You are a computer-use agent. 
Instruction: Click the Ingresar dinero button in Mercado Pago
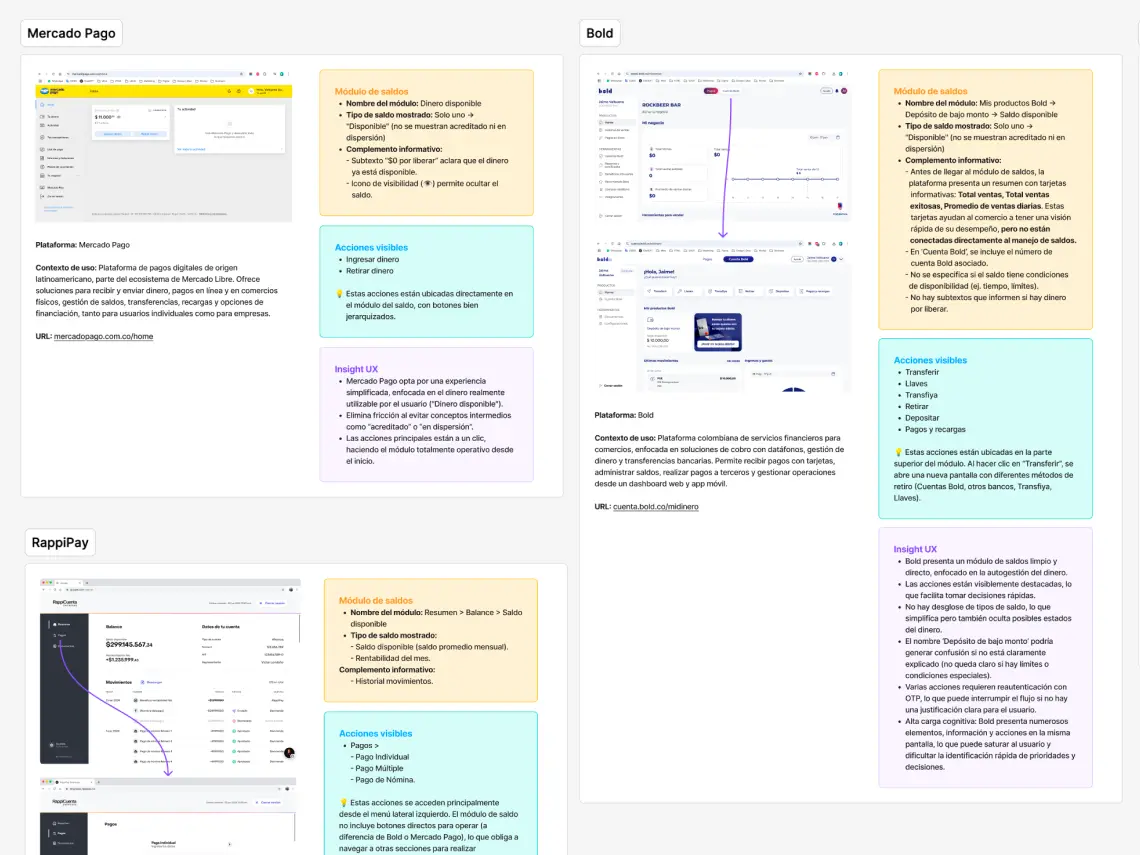click(112, 134)
